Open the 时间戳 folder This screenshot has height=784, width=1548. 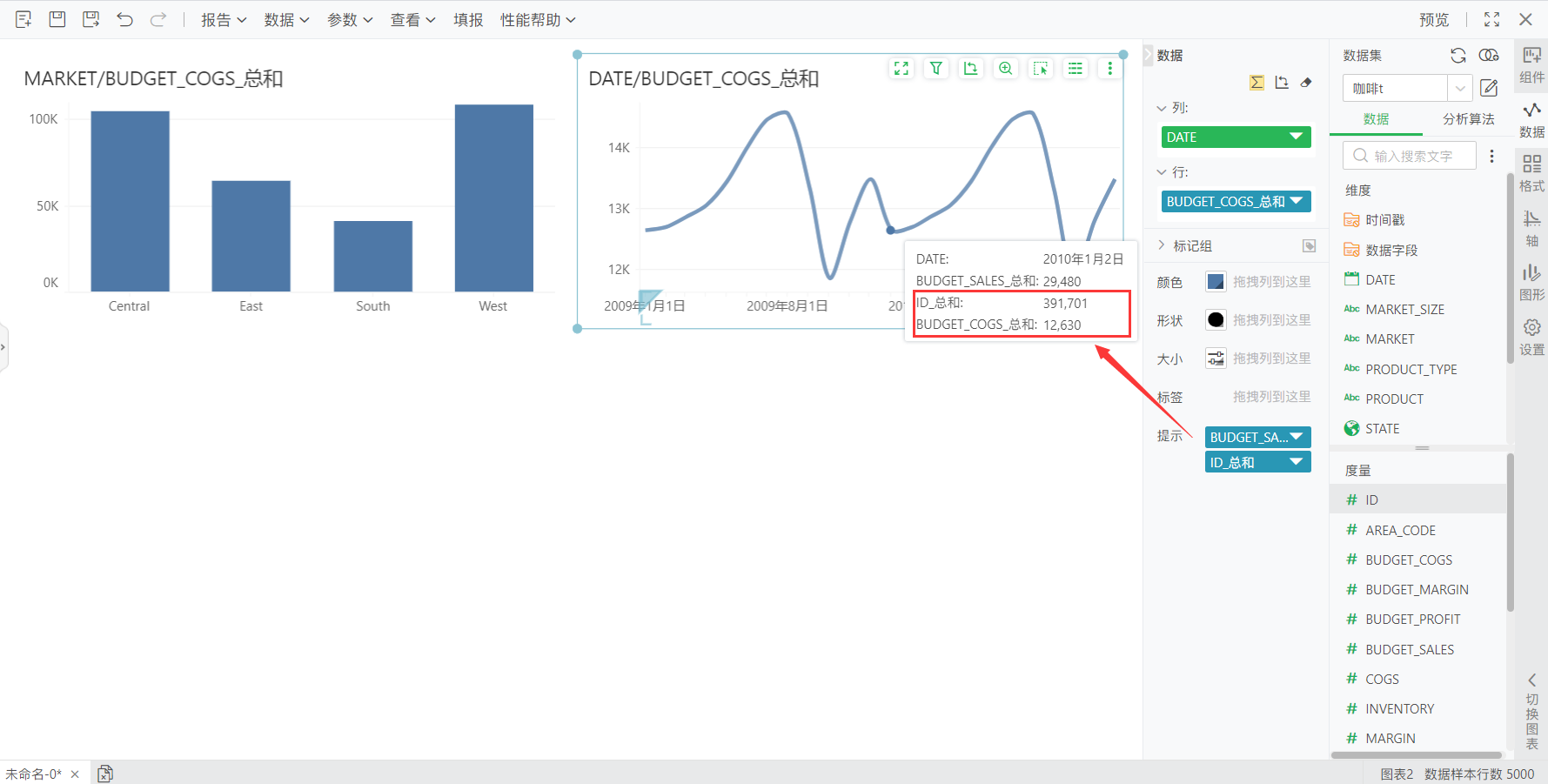pos(1384,220)
